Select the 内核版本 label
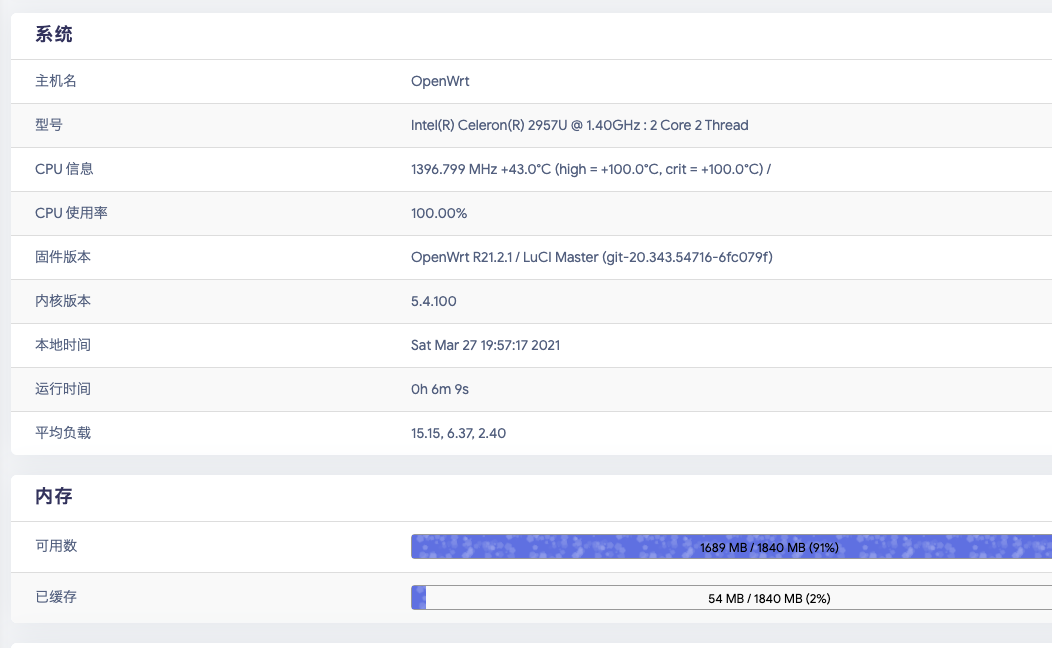Screen dimensions: 1052x648 click(x=63, y=301)
